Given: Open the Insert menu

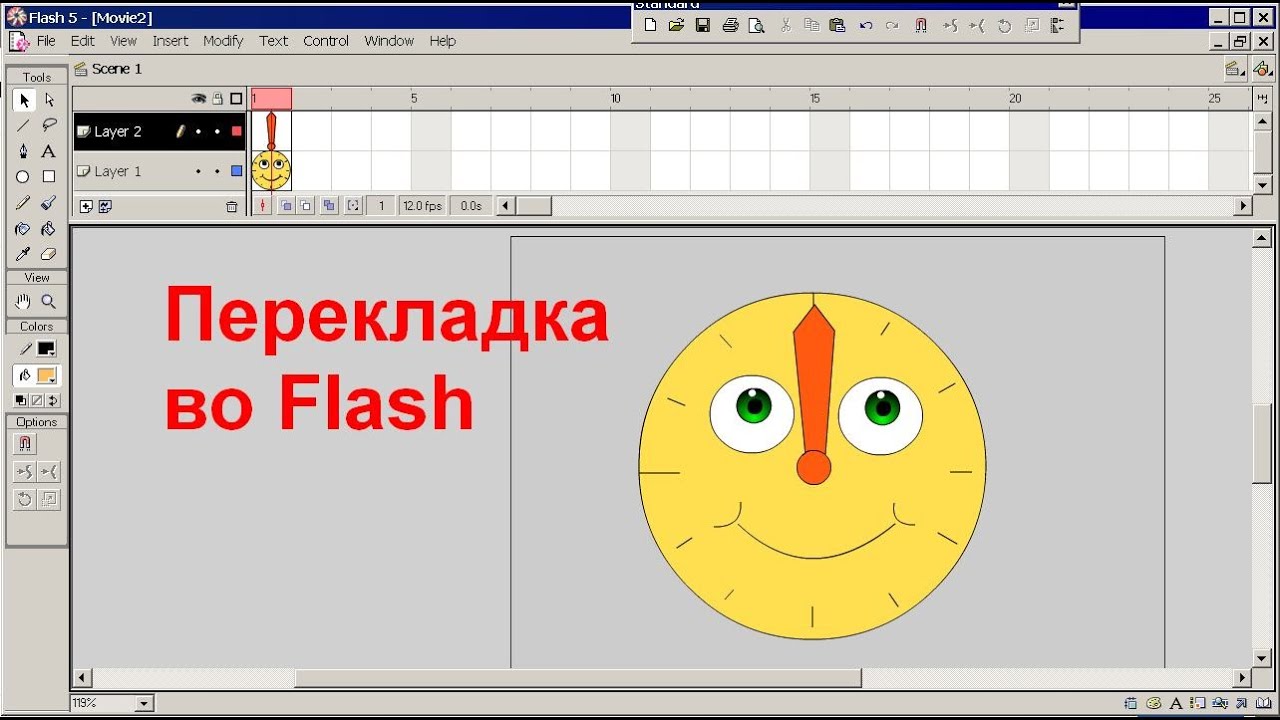Looking at the screenshot, I should (x=170, y=41).
